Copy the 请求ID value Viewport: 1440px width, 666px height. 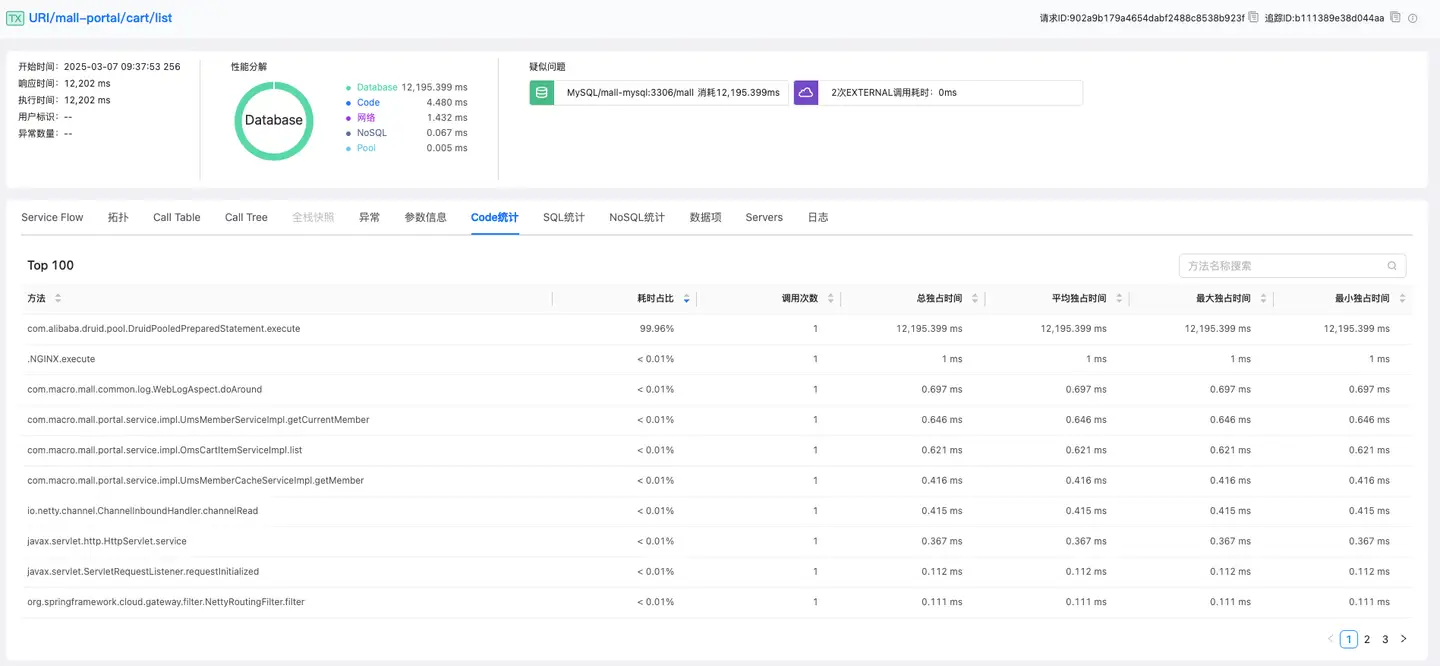point(1253,18)
